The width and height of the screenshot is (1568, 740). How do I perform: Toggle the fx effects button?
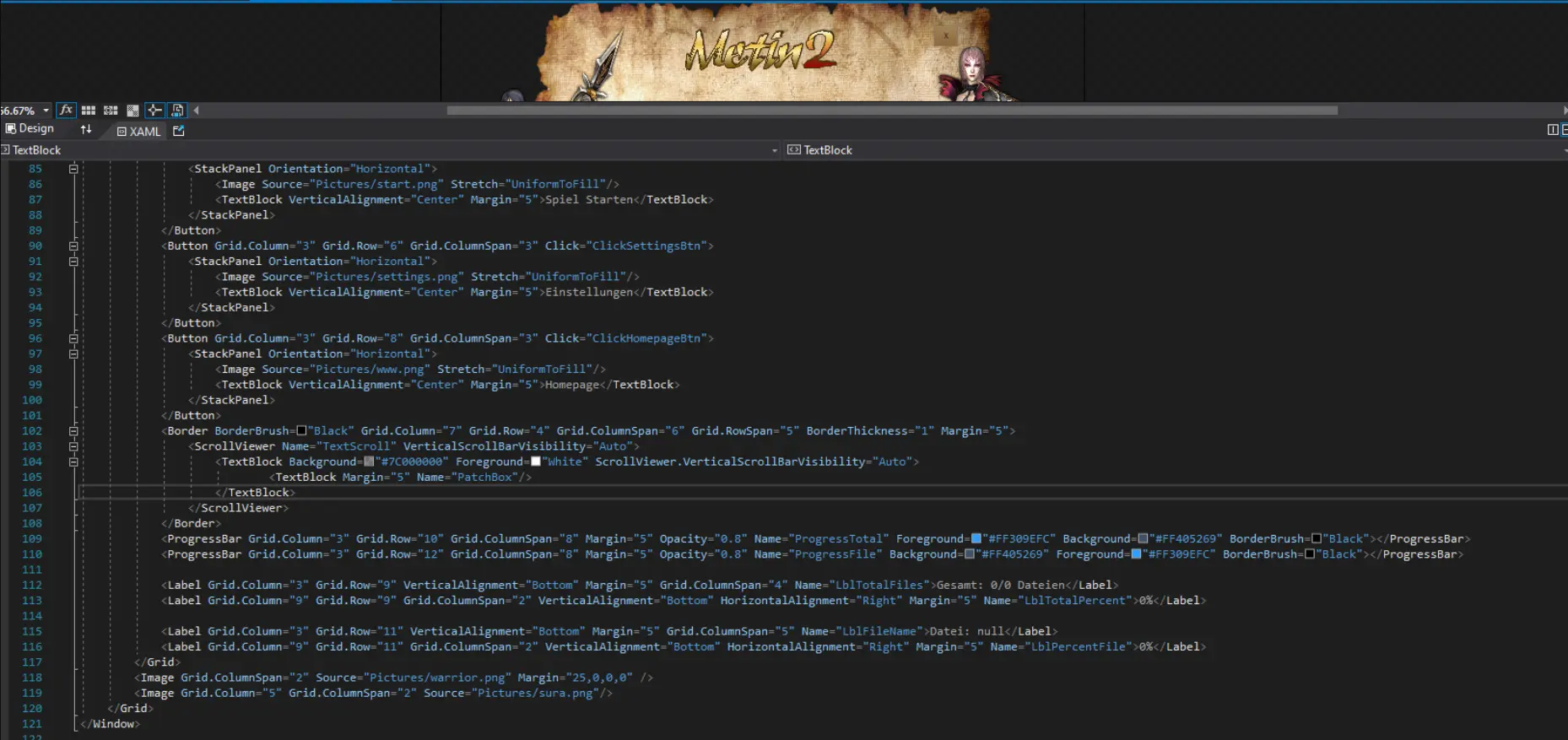[66, 111]
